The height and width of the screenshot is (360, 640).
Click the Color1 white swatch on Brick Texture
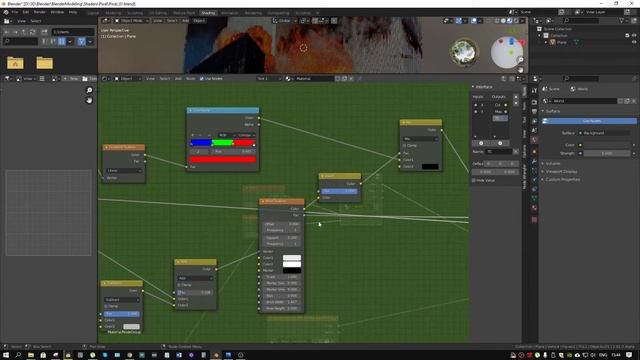[x=291, y=258]
